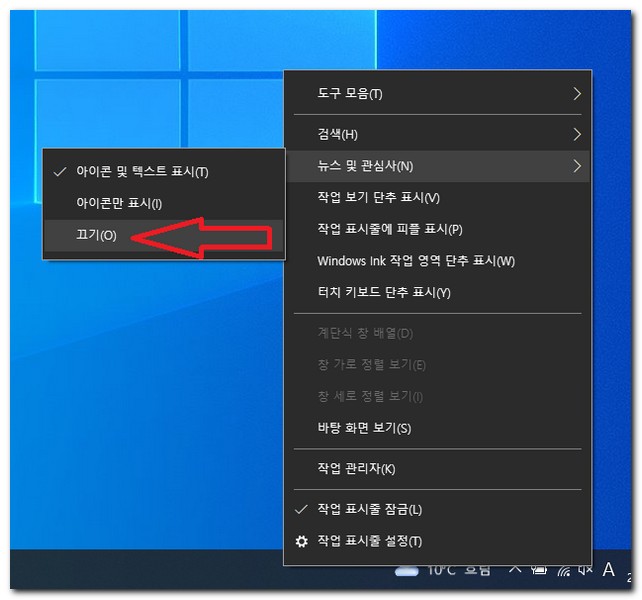The image size is (642, 600).
Task: Expand the 검색(H) chevron arrow
Action: 577,134
